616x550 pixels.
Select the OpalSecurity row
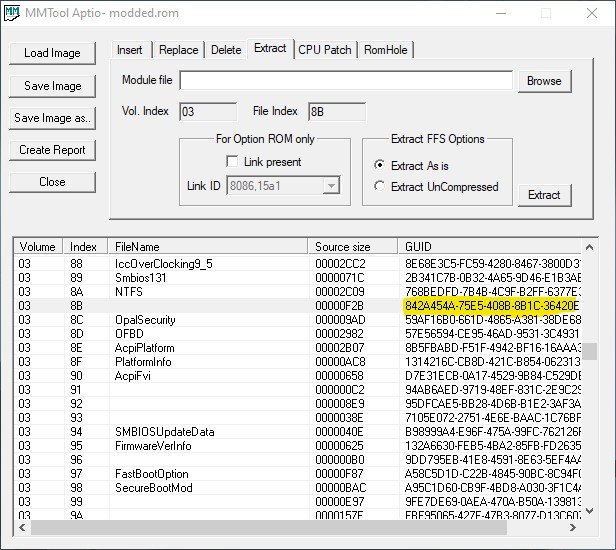298,320
